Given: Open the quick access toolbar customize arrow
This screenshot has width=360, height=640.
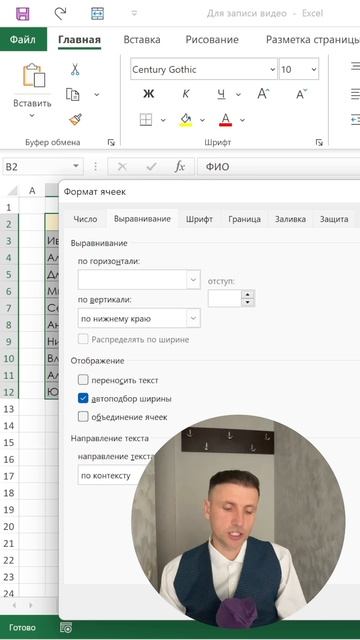Looking at the screenshot, I should point(134,13).
